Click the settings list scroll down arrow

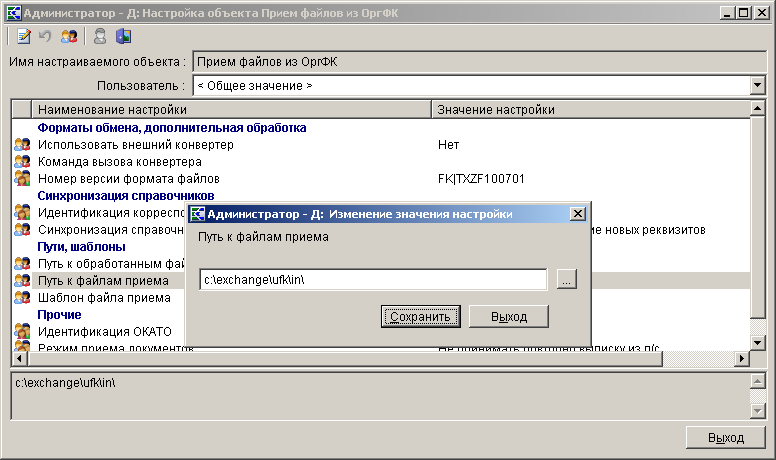[757, 343]
